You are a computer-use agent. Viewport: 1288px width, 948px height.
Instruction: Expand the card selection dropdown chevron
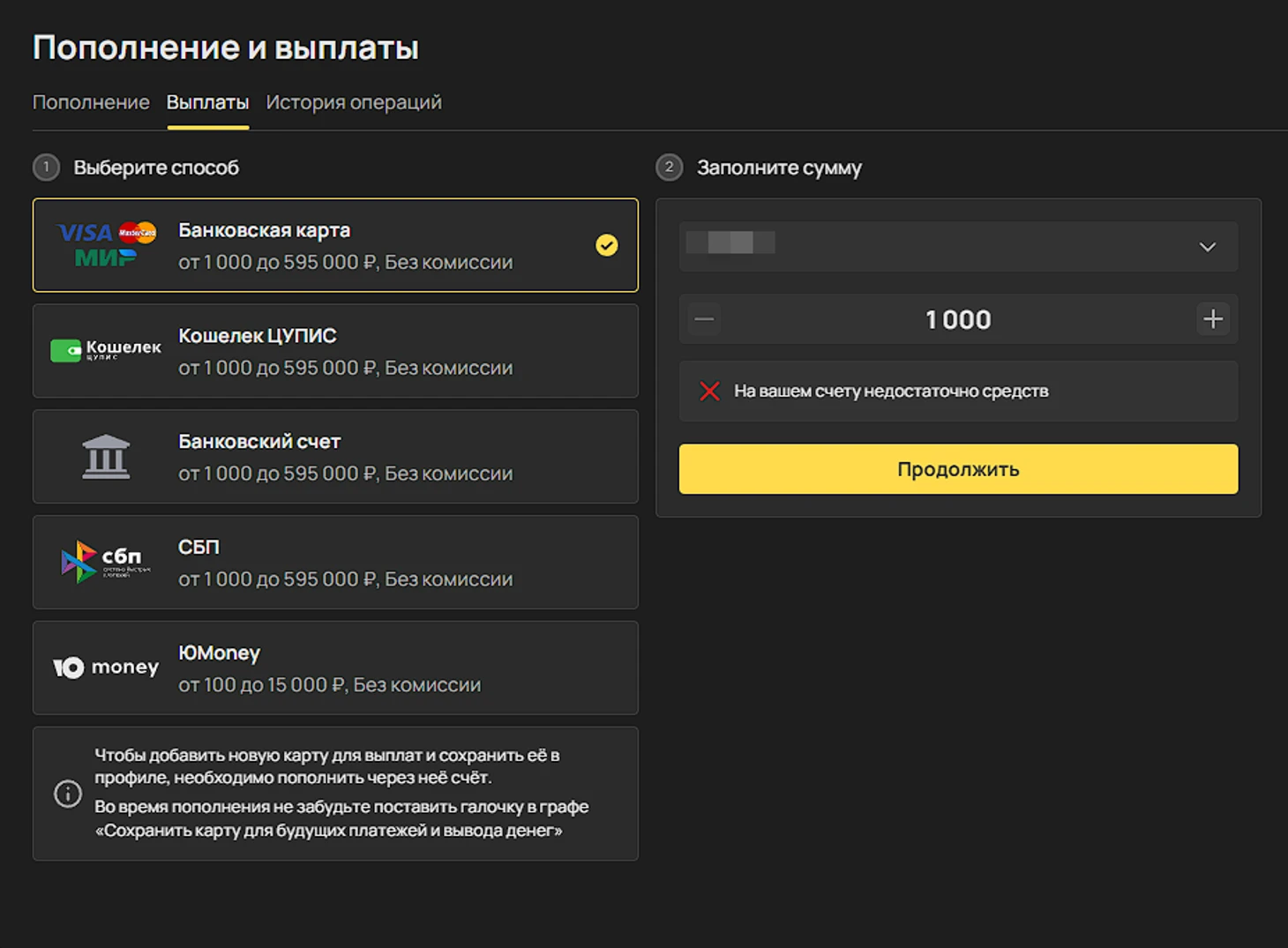click(x=1208, y=247)
